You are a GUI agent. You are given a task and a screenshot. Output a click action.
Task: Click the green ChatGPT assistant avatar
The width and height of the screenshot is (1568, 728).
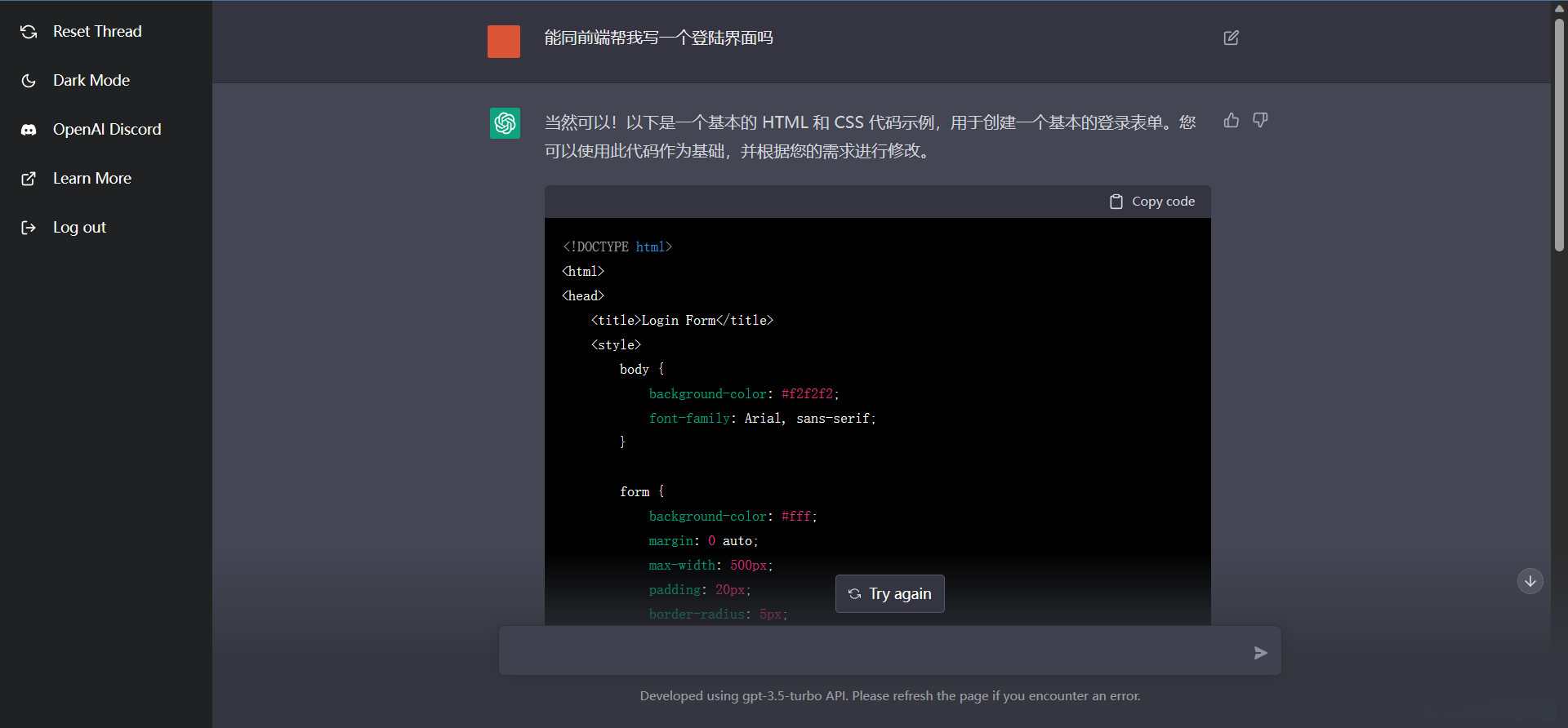tap(505, 123)
